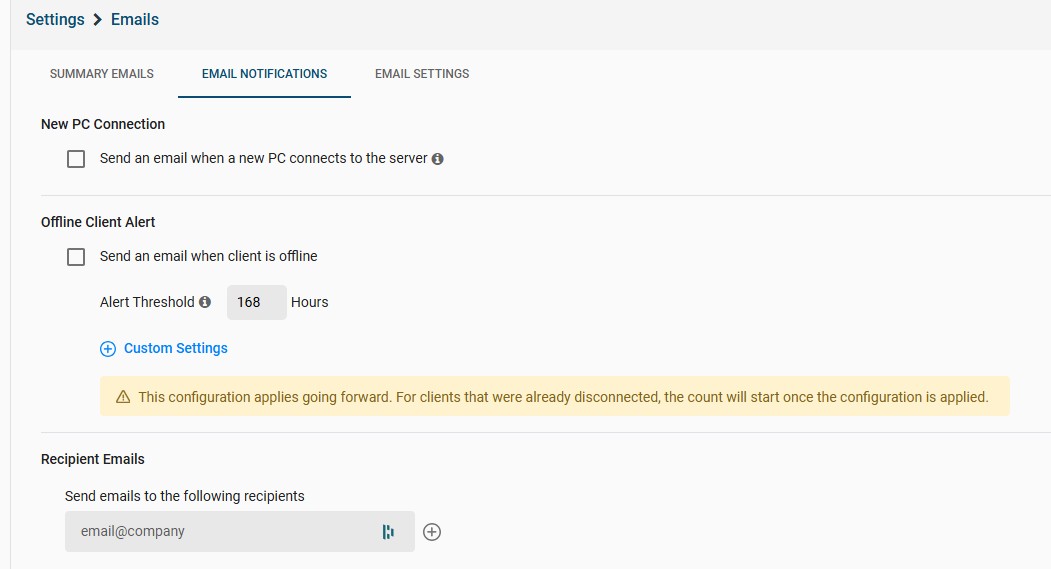Expand the Custom Settings section
The width and height of the screenshot is (1051, 569).
[176, 349]
